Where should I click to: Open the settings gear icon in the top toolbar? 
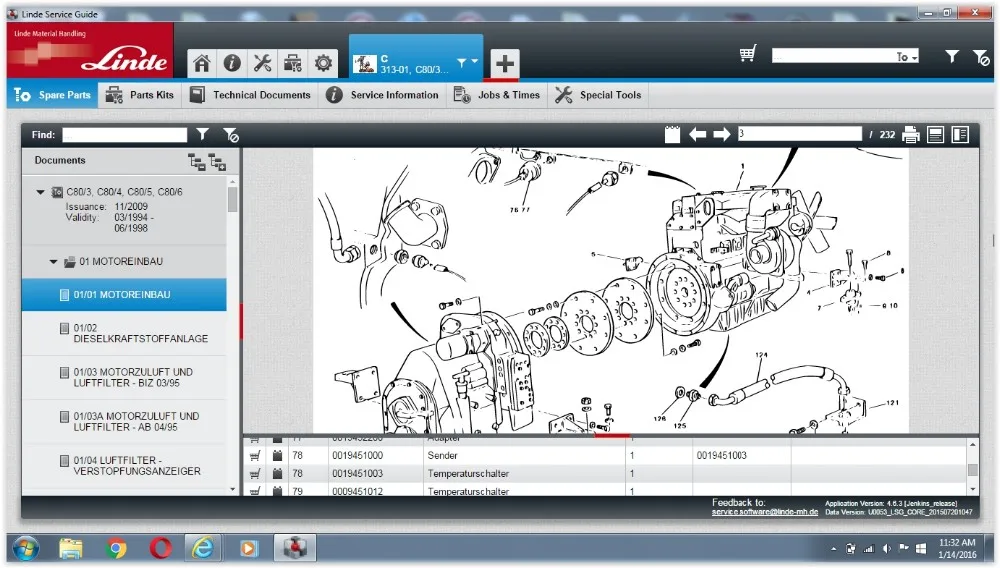click(x=323, y=63)
